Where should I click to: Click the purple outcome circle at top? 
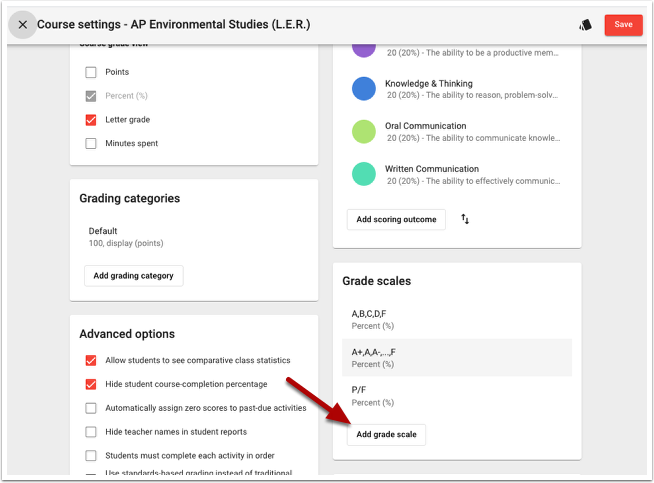coord(364,47)
